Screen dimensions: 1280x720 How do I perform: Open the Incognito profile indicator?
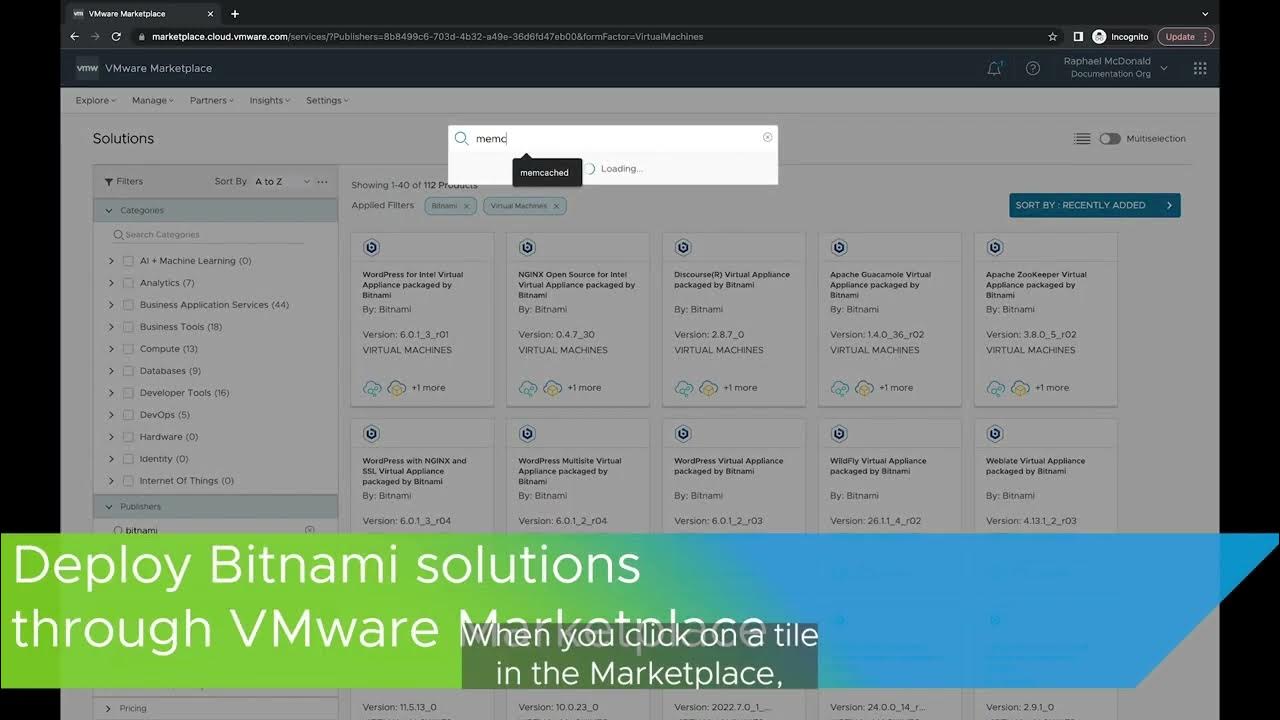pos(1121,36)
